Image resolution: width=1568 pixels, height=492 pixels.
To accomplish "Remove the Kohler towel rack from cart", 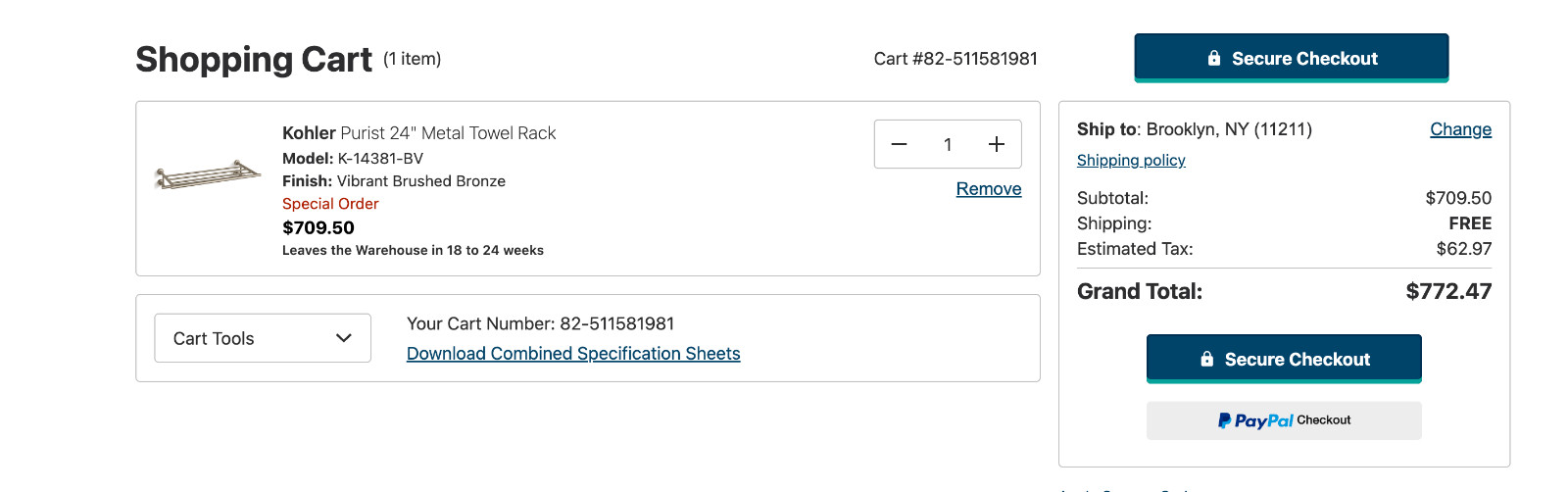I will pos(988,189).
